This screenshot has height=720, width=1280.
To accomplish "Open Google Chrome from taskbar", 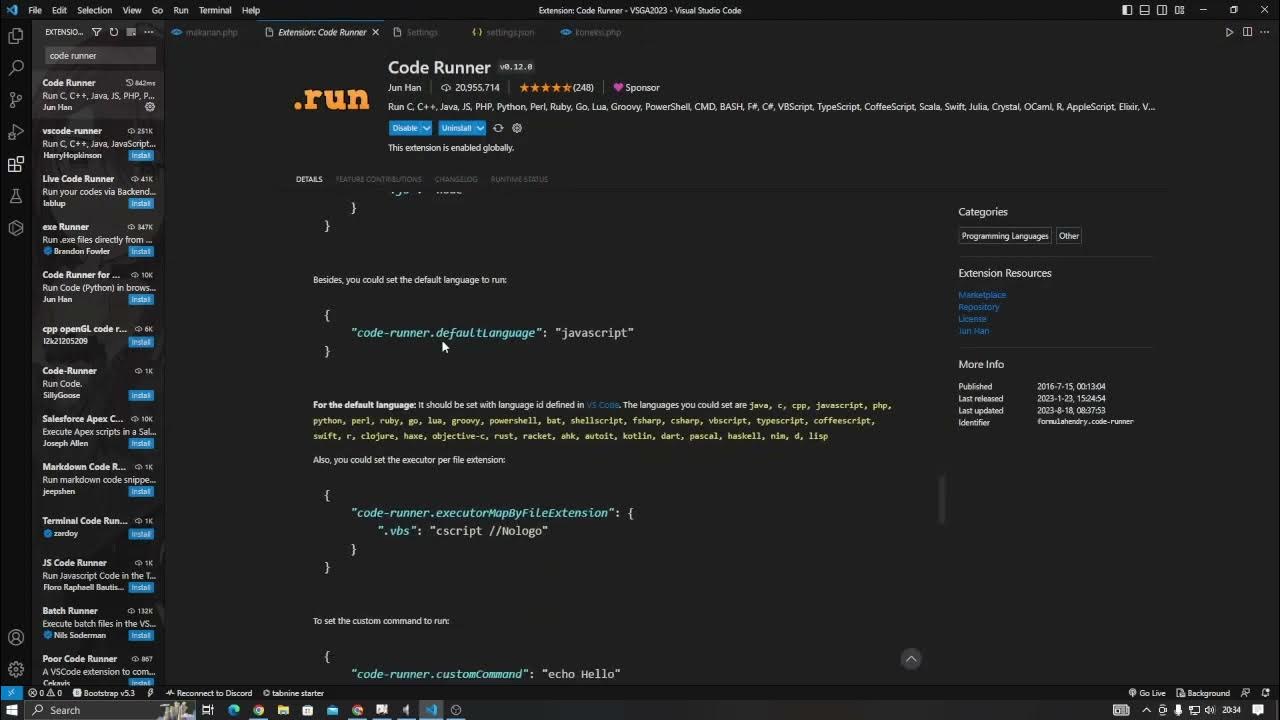I will 258,710.
